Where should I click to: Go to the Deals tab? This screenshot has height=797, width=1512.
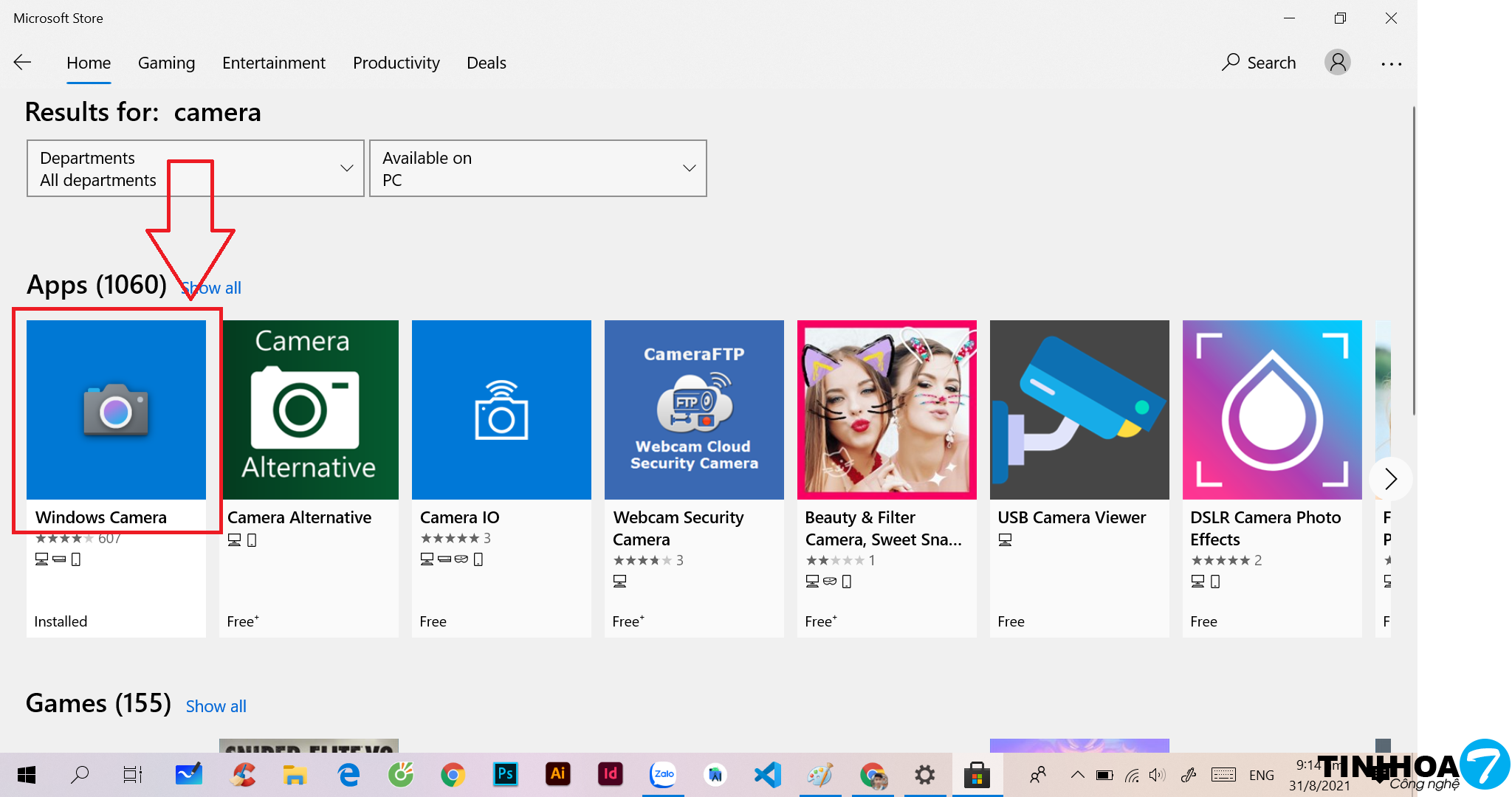(x=486, y=63)
